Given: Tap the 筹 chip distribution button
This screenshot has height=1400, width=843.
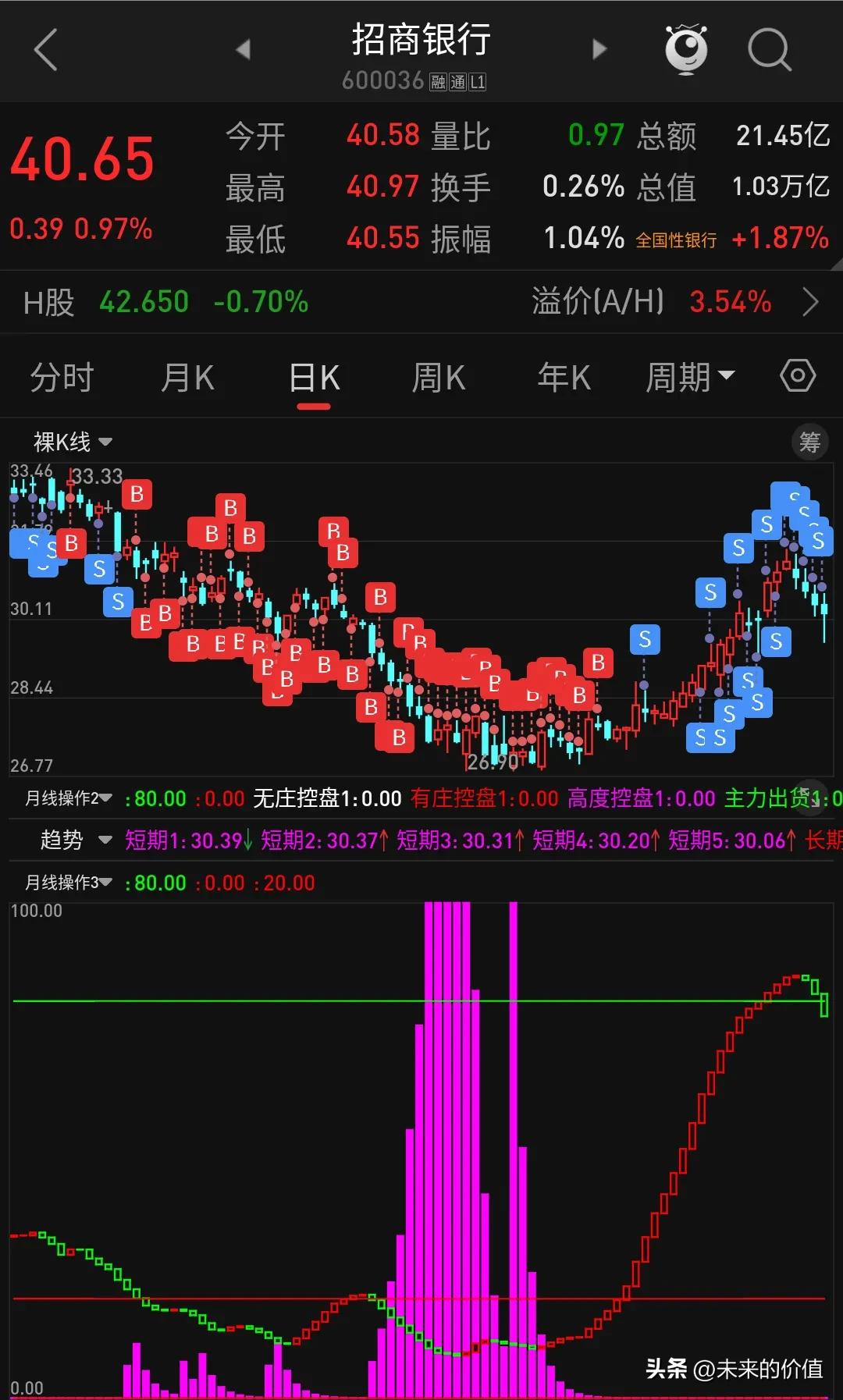Looking at the screenshot, I should pyautogui.click(x=809, y=442).
